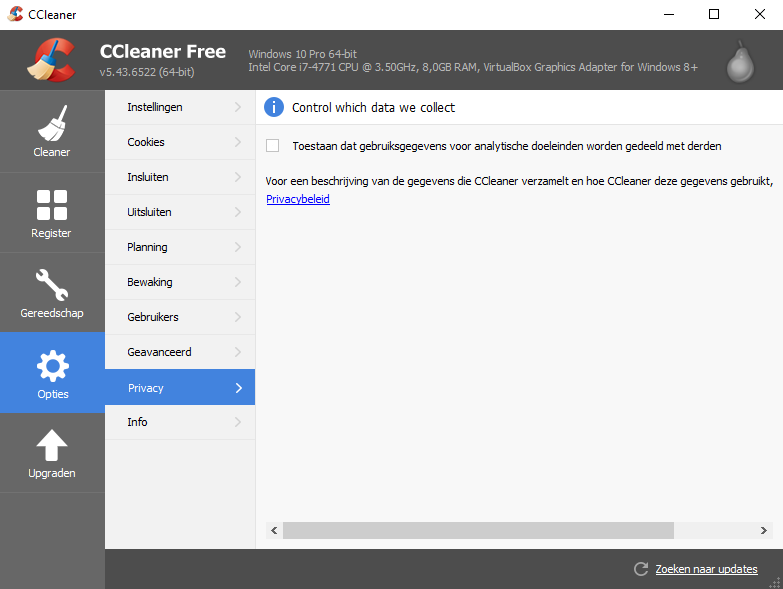The height and width of the screenshot is (589, 783).
Task: Click the Opties gear icon
Action: [x=52, y=366]
